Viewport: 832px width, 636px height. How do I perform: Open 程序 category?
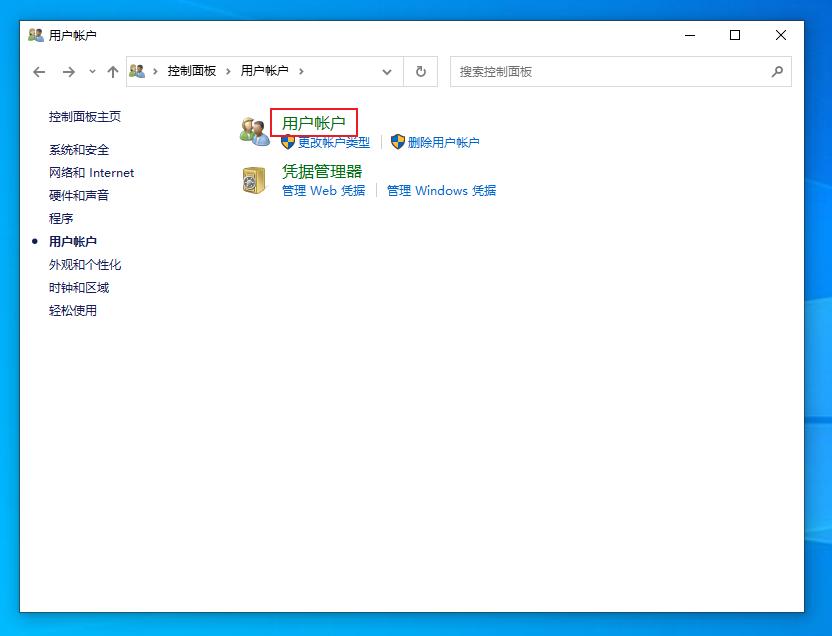[x=61, y=219]
